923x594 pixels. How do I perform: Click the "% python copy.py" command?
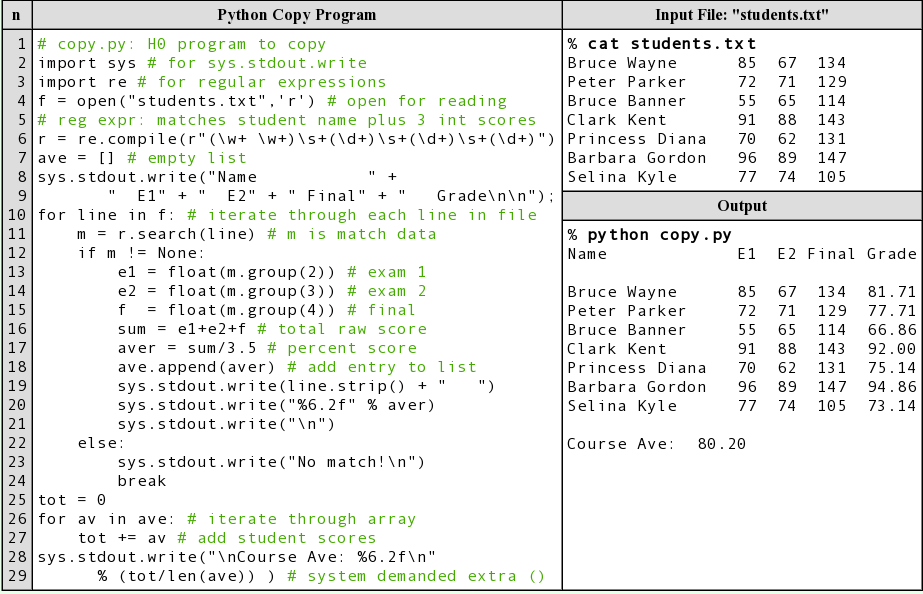tap(649, 235)
